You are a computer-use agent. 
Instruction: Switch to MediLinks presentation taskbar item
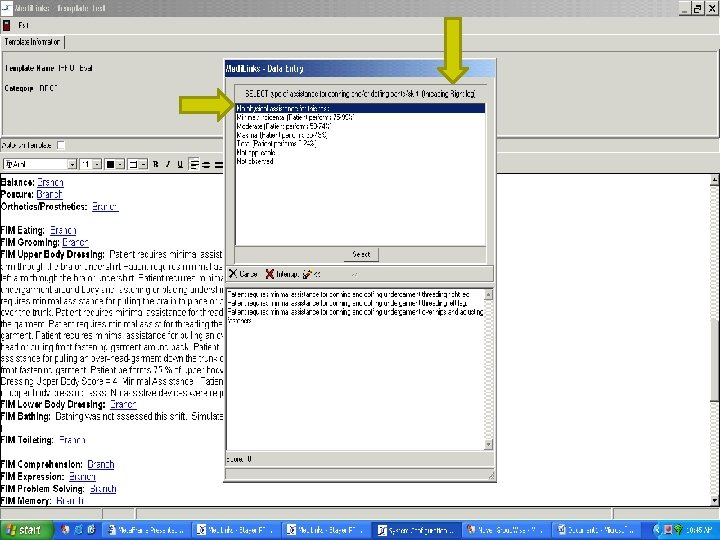click(146, 530)
